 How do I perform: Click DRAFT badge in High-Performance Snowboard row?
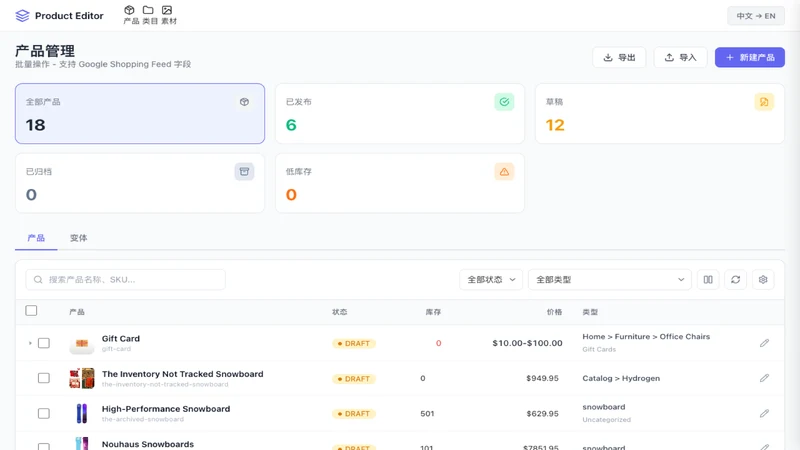click(x=354, y=414)
